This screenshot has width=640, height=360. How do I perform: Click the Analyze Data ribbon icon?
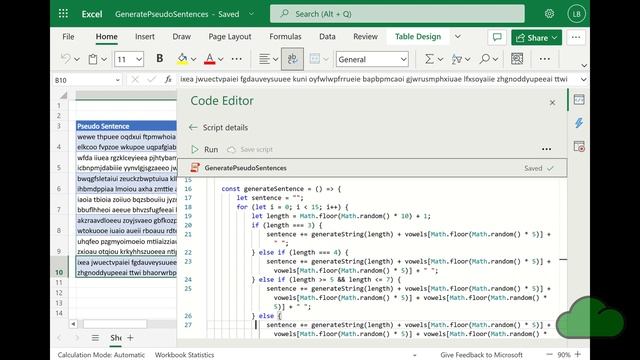[x=517, y=59]
